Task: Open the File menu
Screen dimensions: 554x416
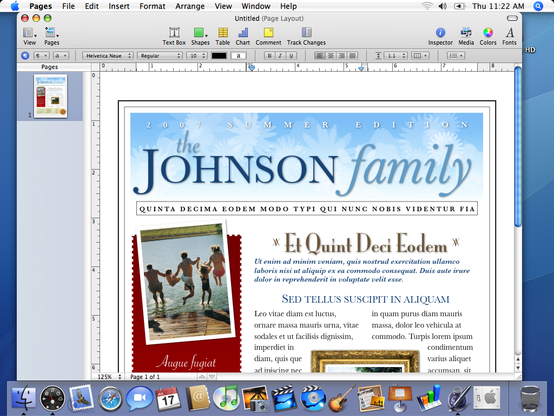Action: tap(68, 6)
